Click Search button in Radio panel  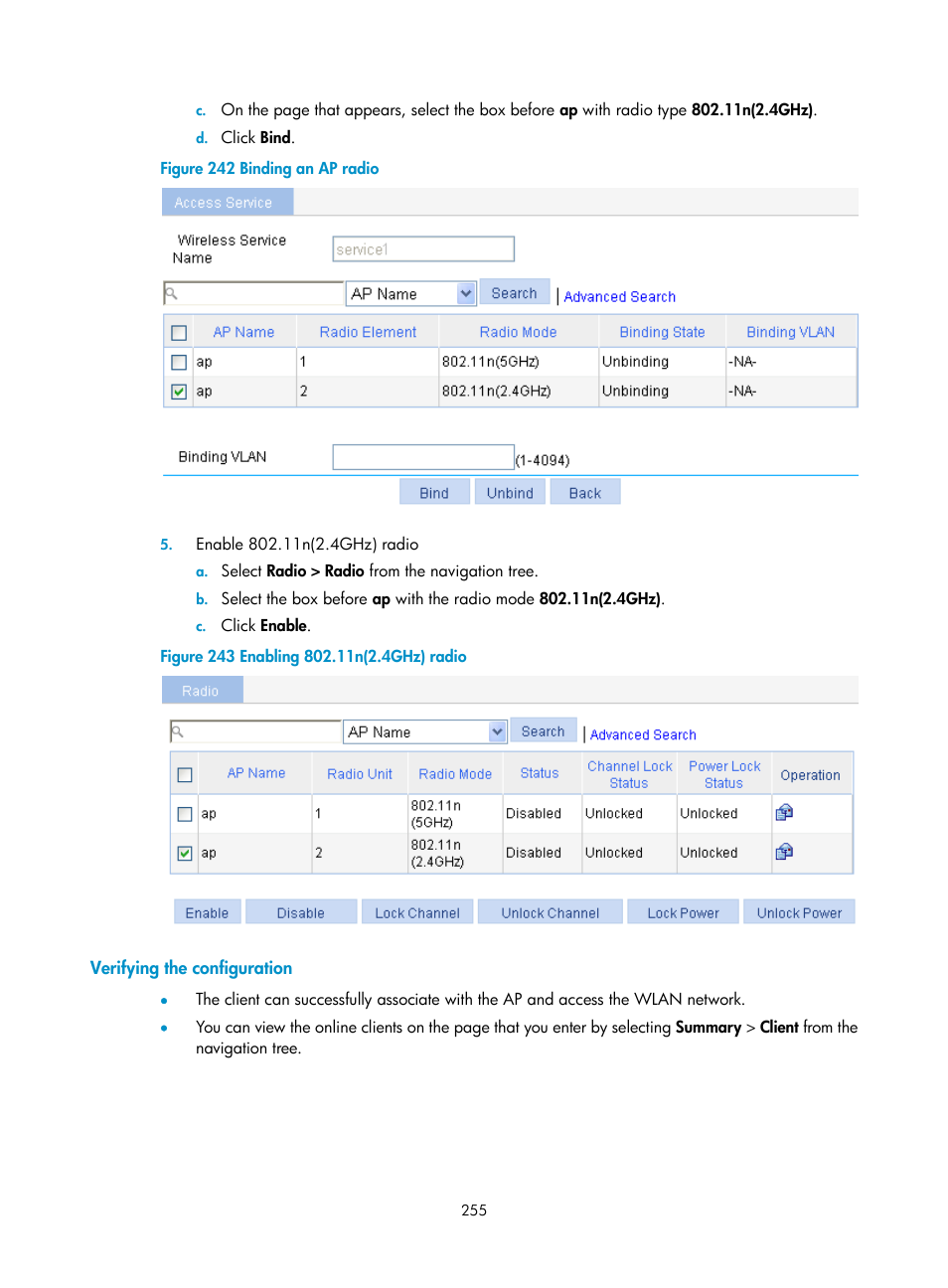click(x=544, y=730)
